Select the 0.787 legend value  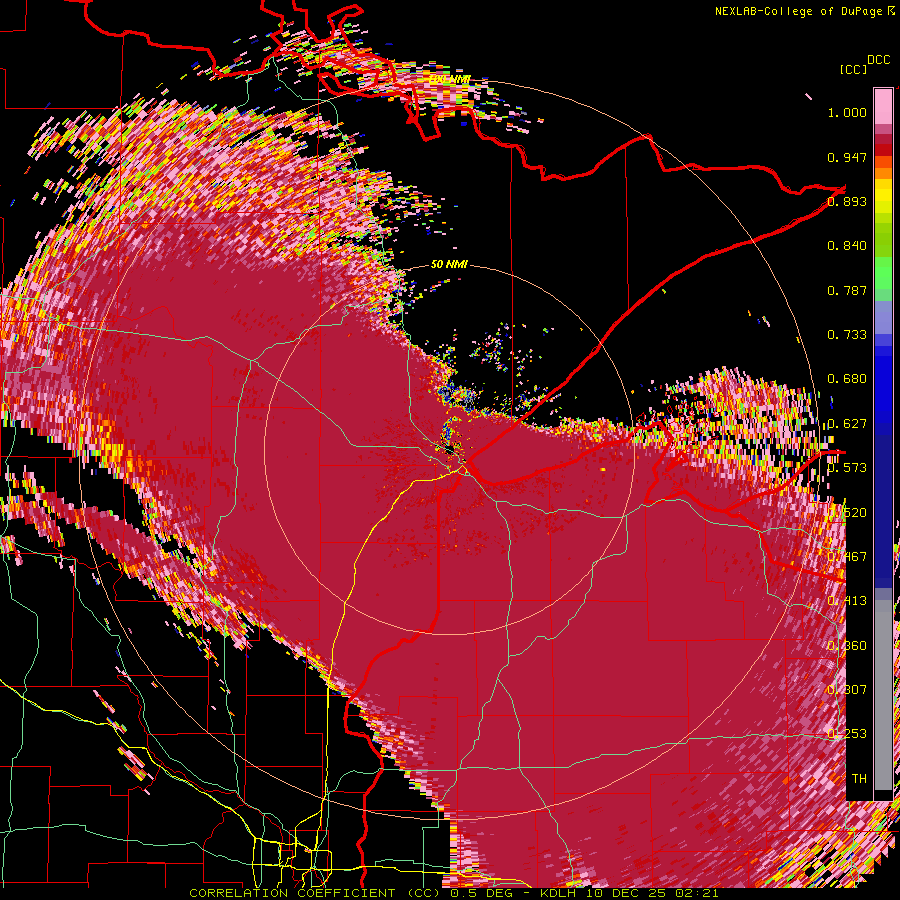pyautogui.click(x=847, y=290)
